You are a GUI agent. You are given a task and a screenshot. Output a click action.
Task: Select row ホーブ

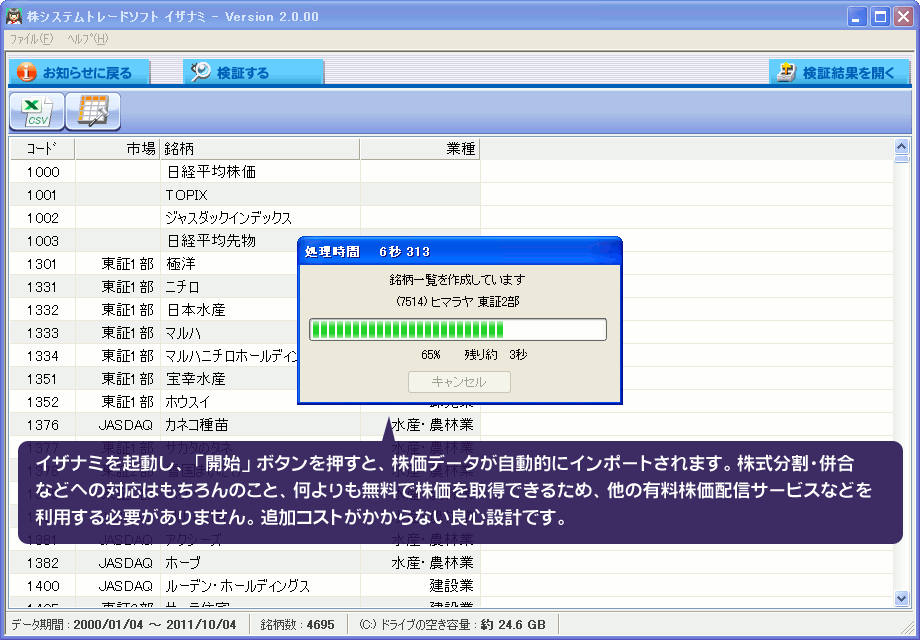coord(452,563)
